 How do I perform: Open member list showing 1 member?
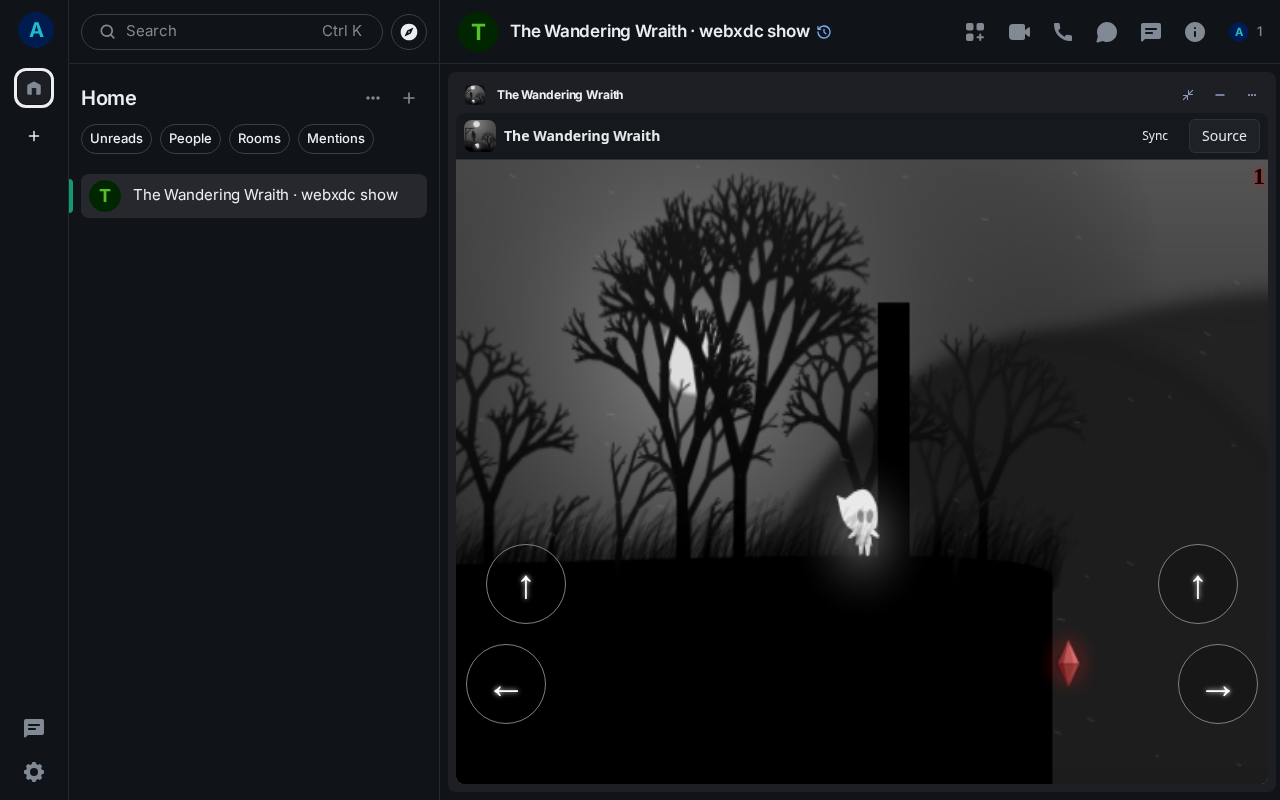pos(1247,32)
